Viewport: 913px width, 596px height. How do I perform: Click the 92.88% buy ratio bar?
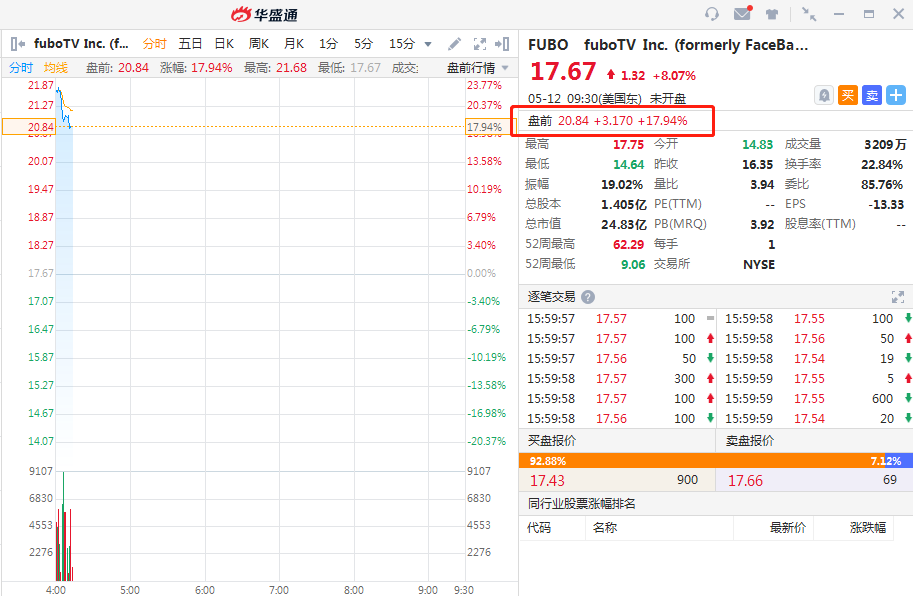coord(702,461)
